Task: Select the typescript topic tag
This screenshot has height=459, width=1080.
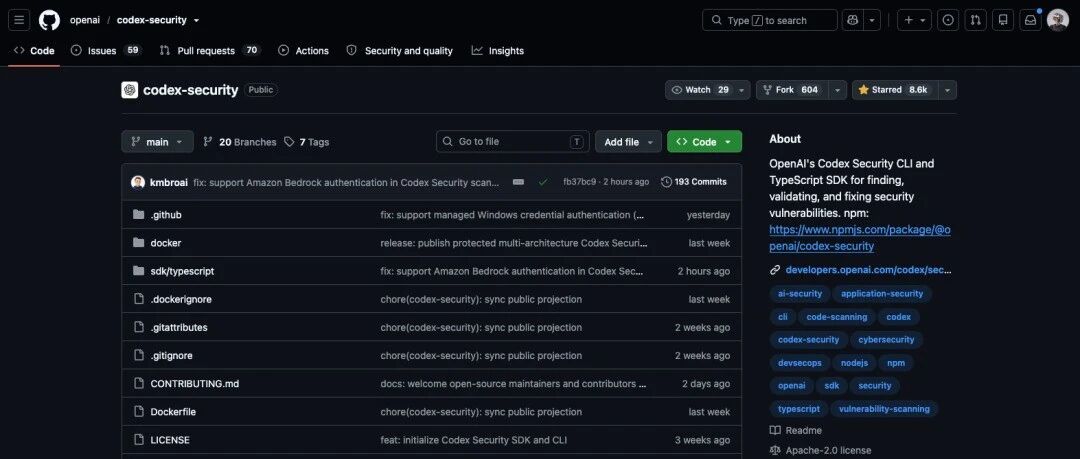Action: pos(798,409)
